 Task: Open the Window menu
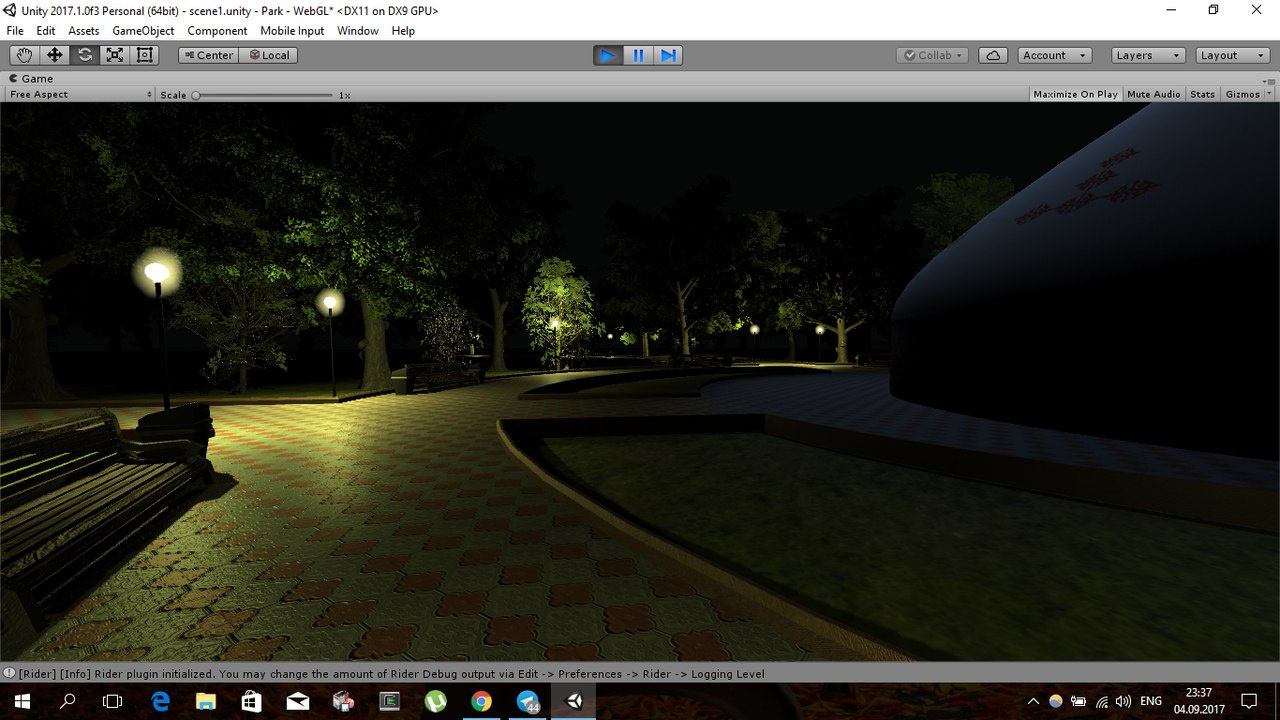(358, 31)
